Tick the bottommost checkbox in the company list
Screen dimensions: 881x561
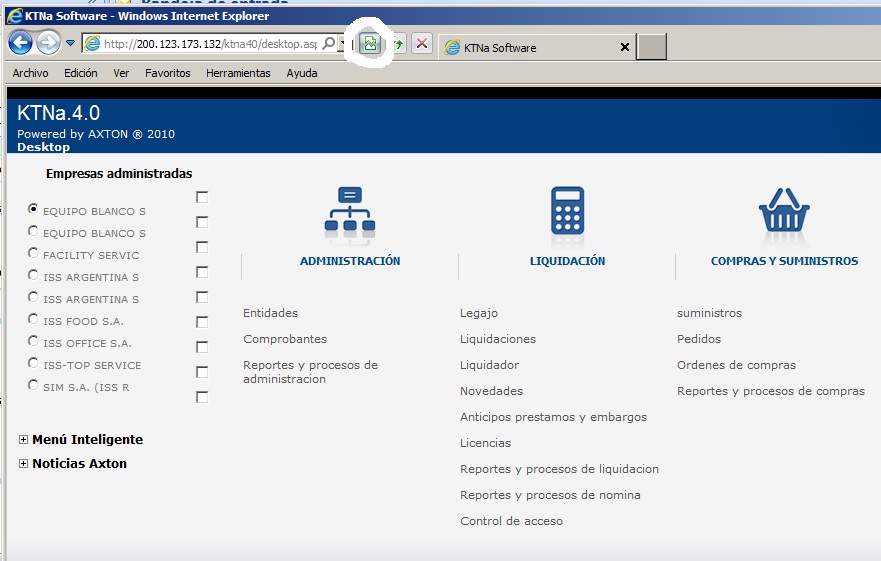202,397
